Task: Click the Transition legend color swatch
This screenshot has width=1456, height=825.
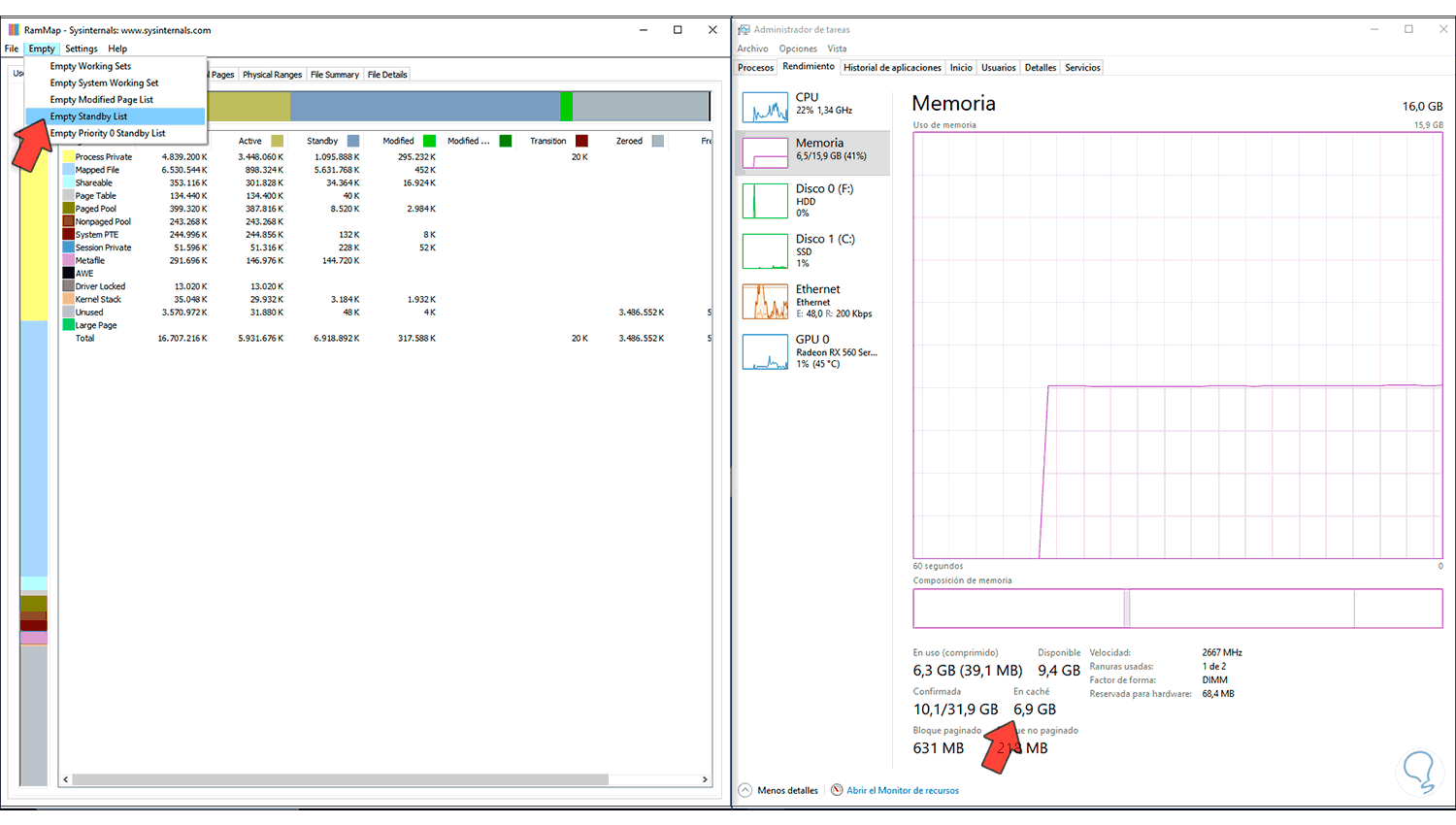Action: tap(581, 141)
